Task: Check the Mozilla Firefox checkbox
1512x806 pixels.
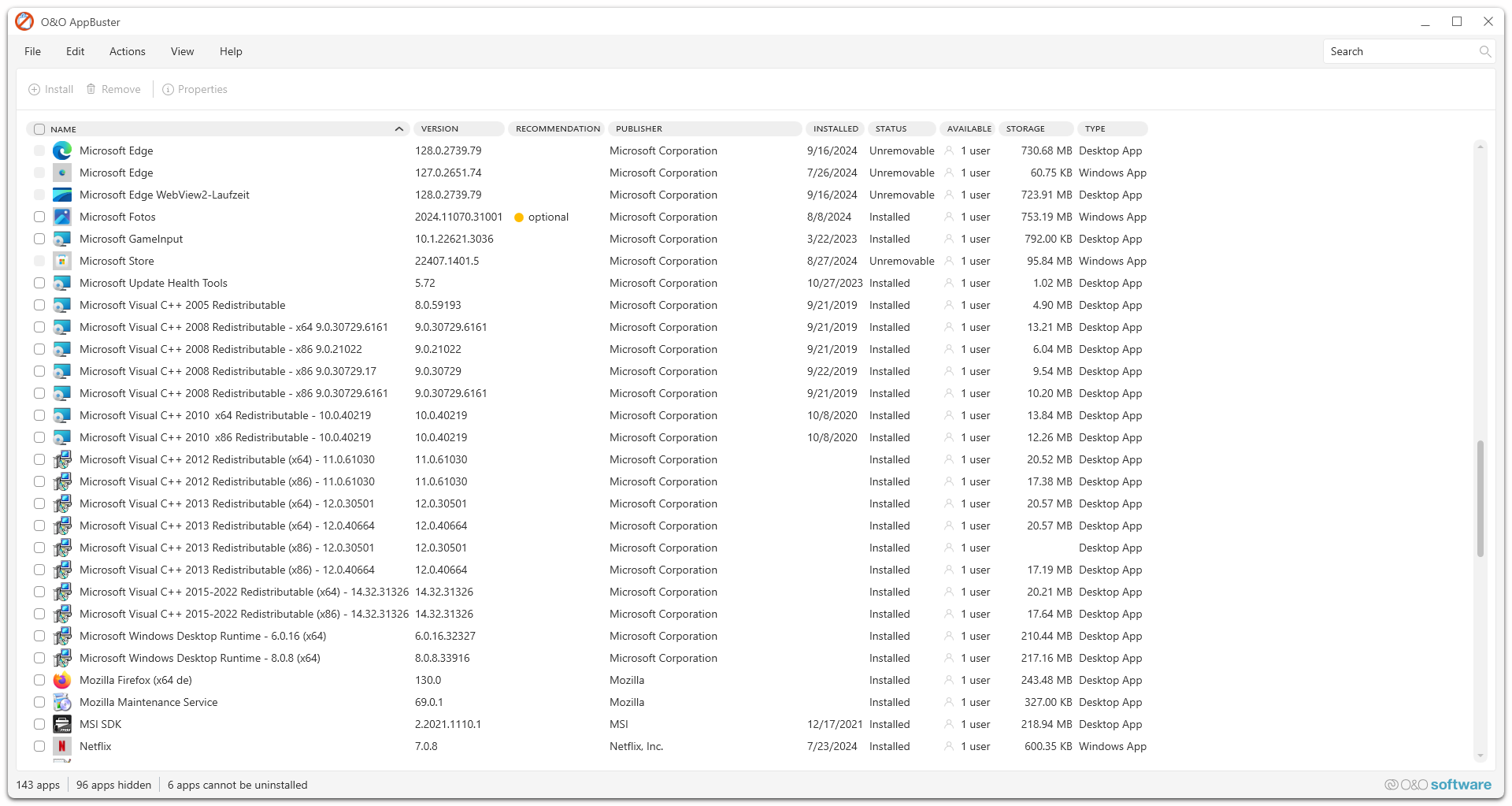Action: (x=39, y=680)
